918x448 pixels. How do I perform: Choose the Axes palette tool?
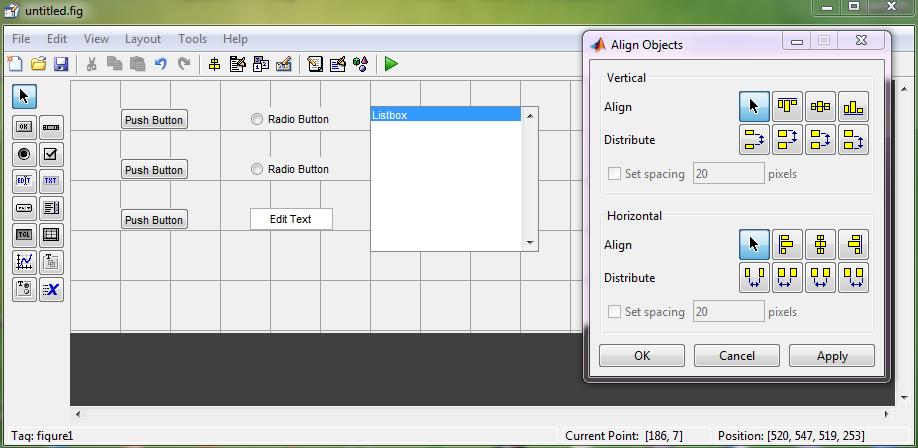24,262
